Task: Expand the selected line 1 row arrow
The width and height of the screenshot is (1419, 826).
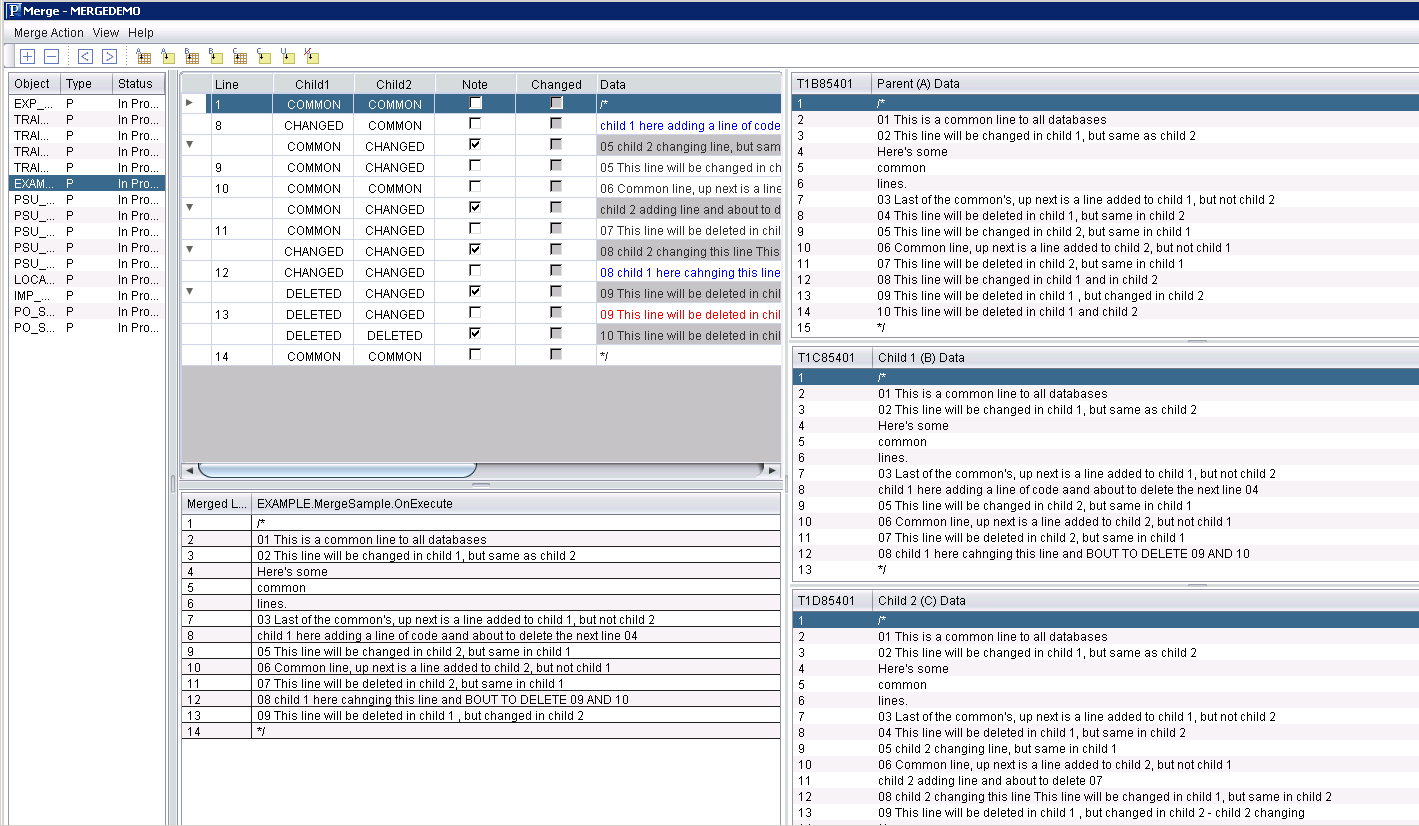Action: point(190,103)
